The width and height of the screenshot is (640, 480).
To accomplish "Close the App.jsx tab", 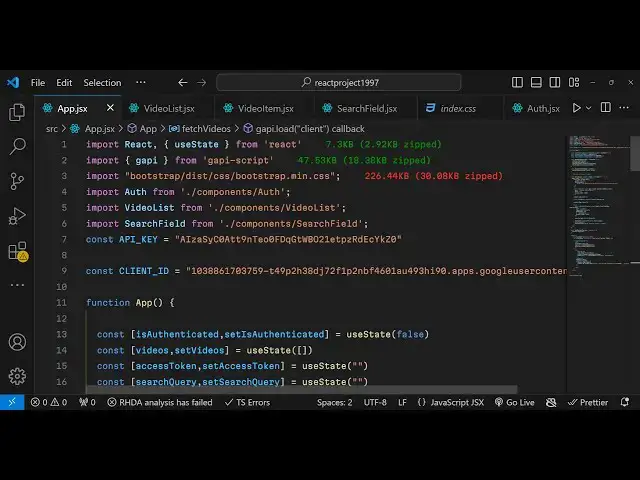I will tap(110, 108).
